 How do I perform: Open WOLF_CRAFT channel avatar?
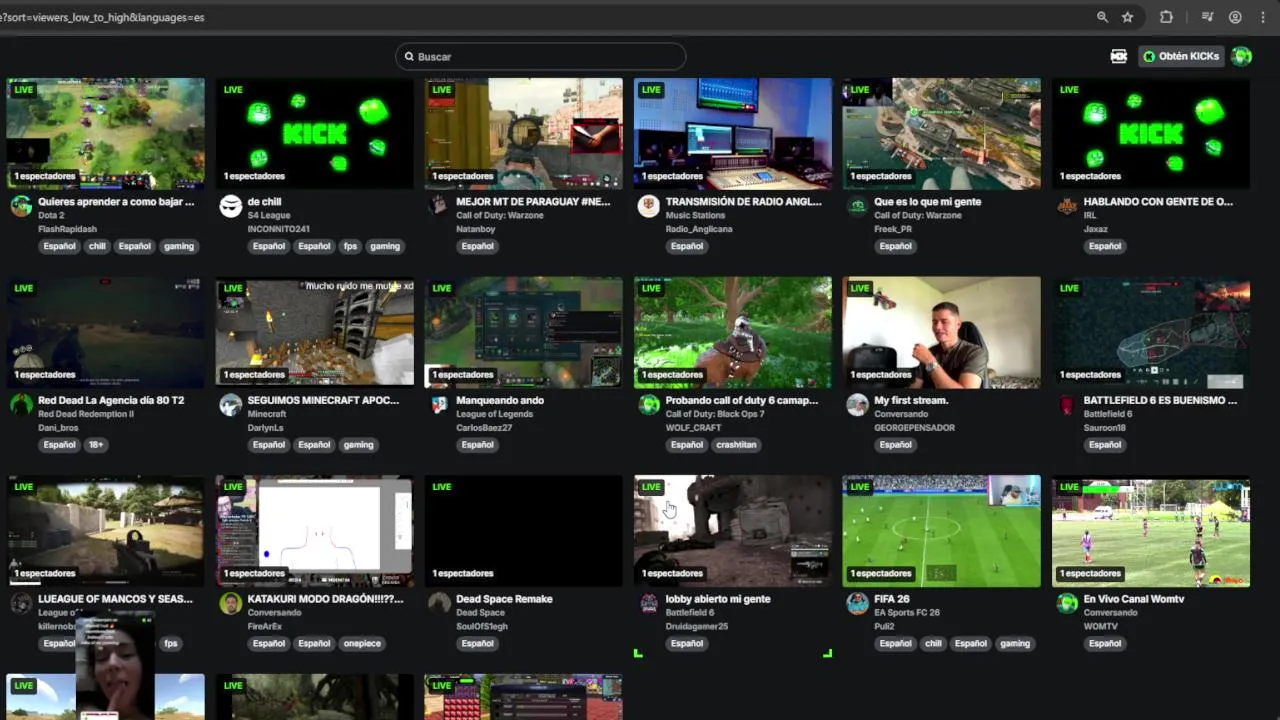(x=649, y=404)
